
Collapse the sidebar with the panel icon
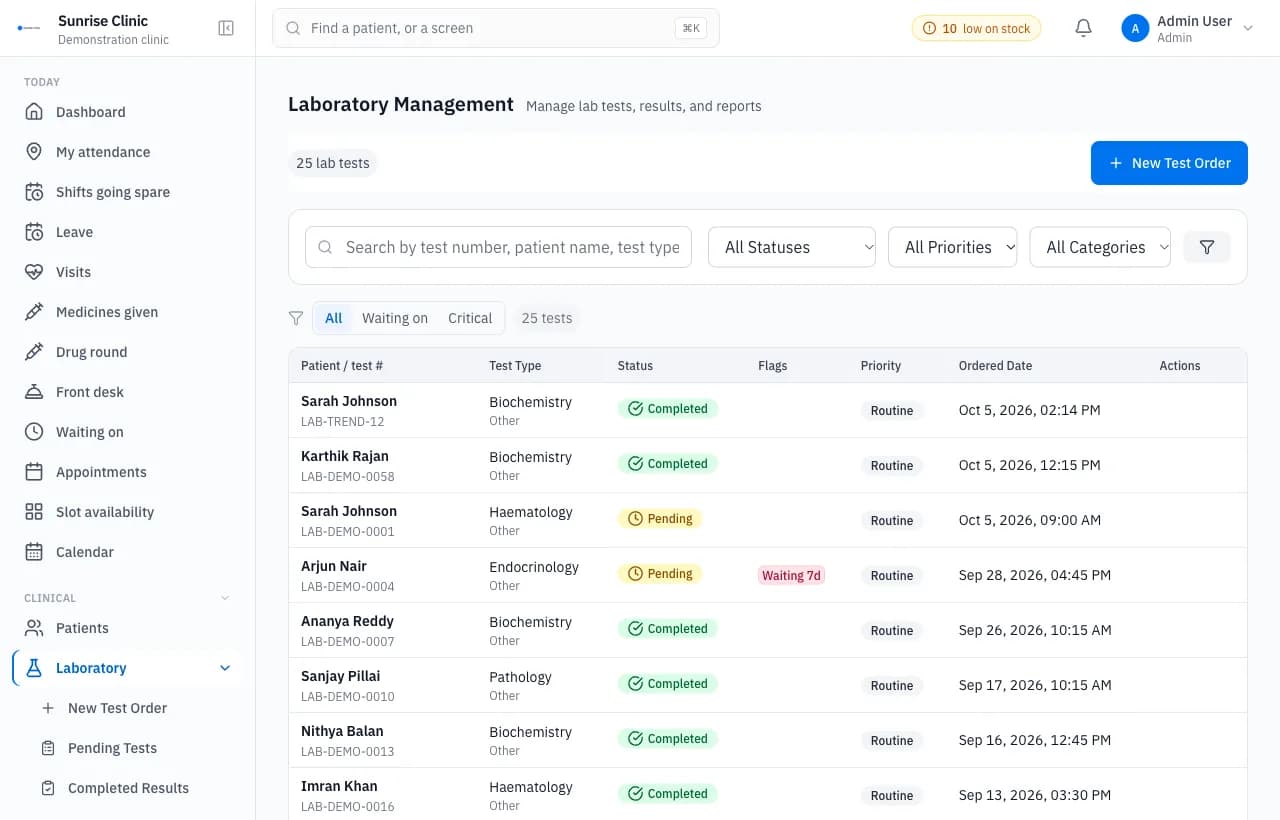226,28
